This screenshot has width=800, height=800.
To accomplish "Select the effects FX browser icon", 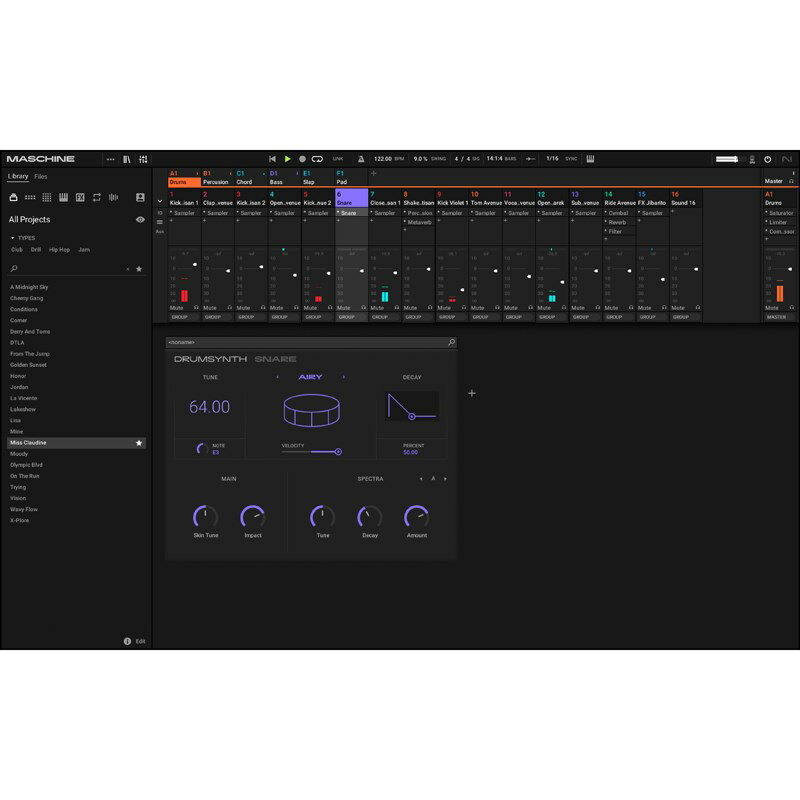I will (79, 197).
